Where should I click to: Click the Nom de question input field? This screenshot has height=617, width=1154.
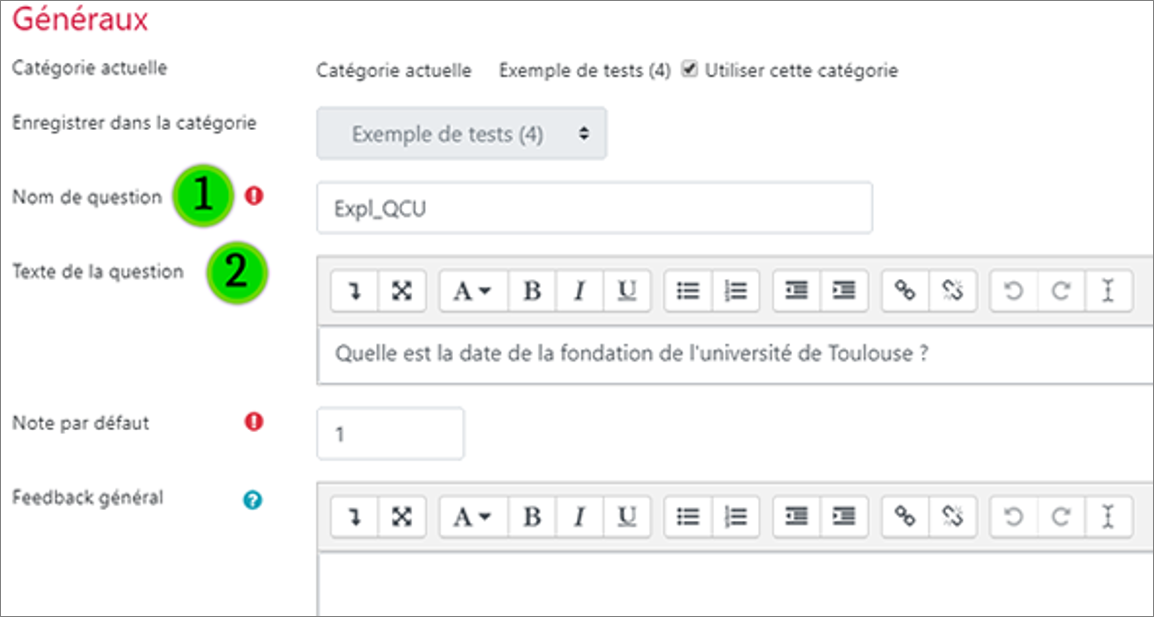click(x=595, y=208)
